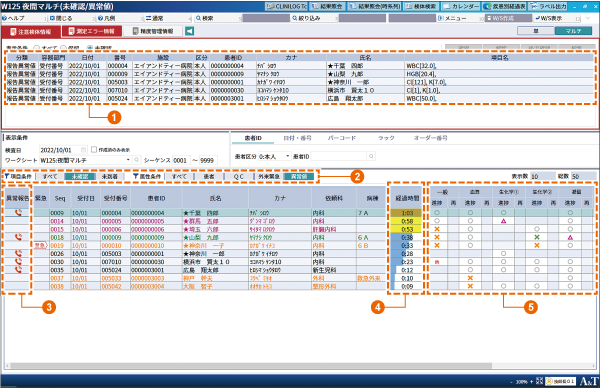Click phone icon in Seq 0030 row
Screen dimensions: 600x388
coord(18,261)
